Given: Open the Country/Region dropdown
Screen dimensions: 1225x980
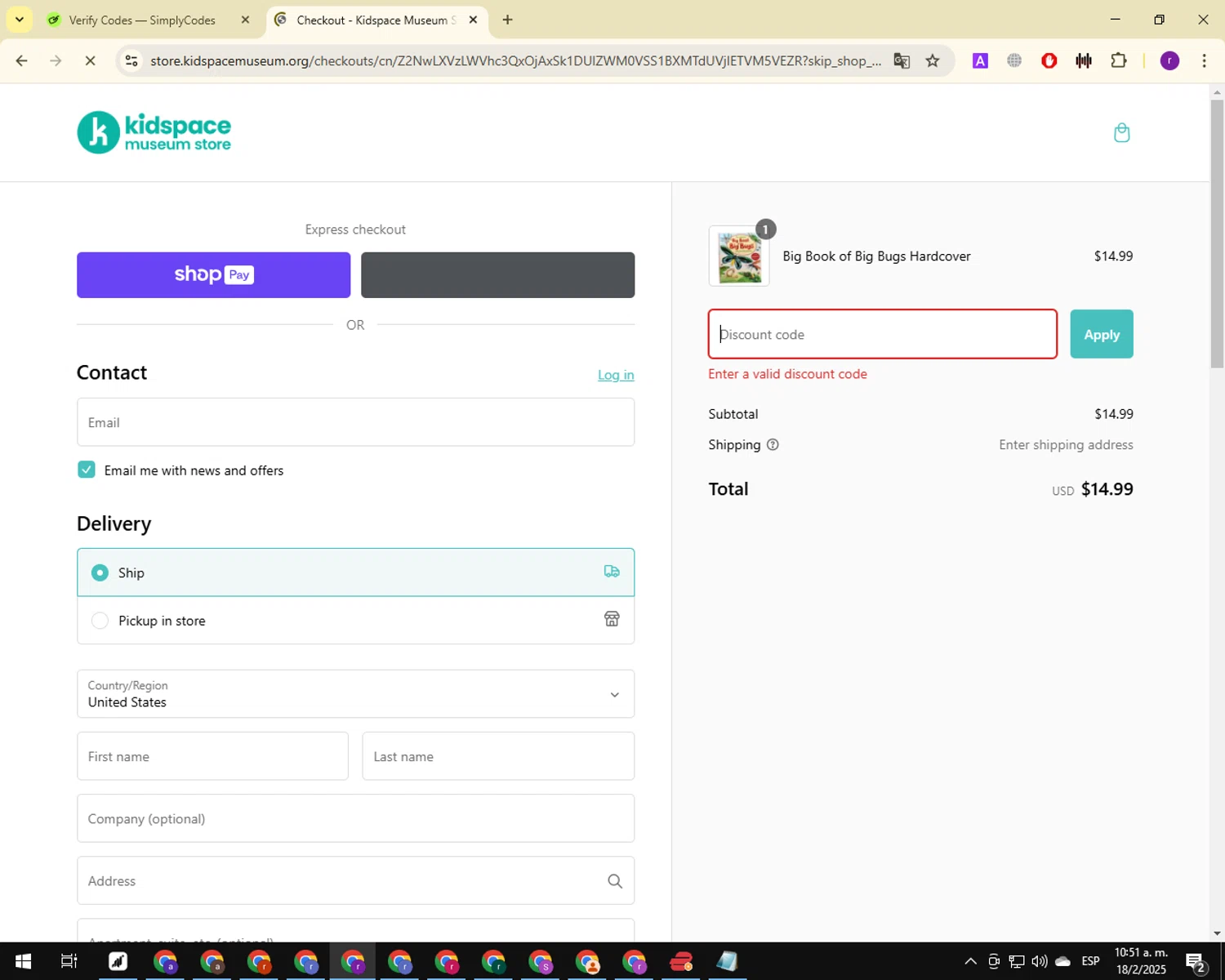Looking at the screenshot, I should coord(355,694).
